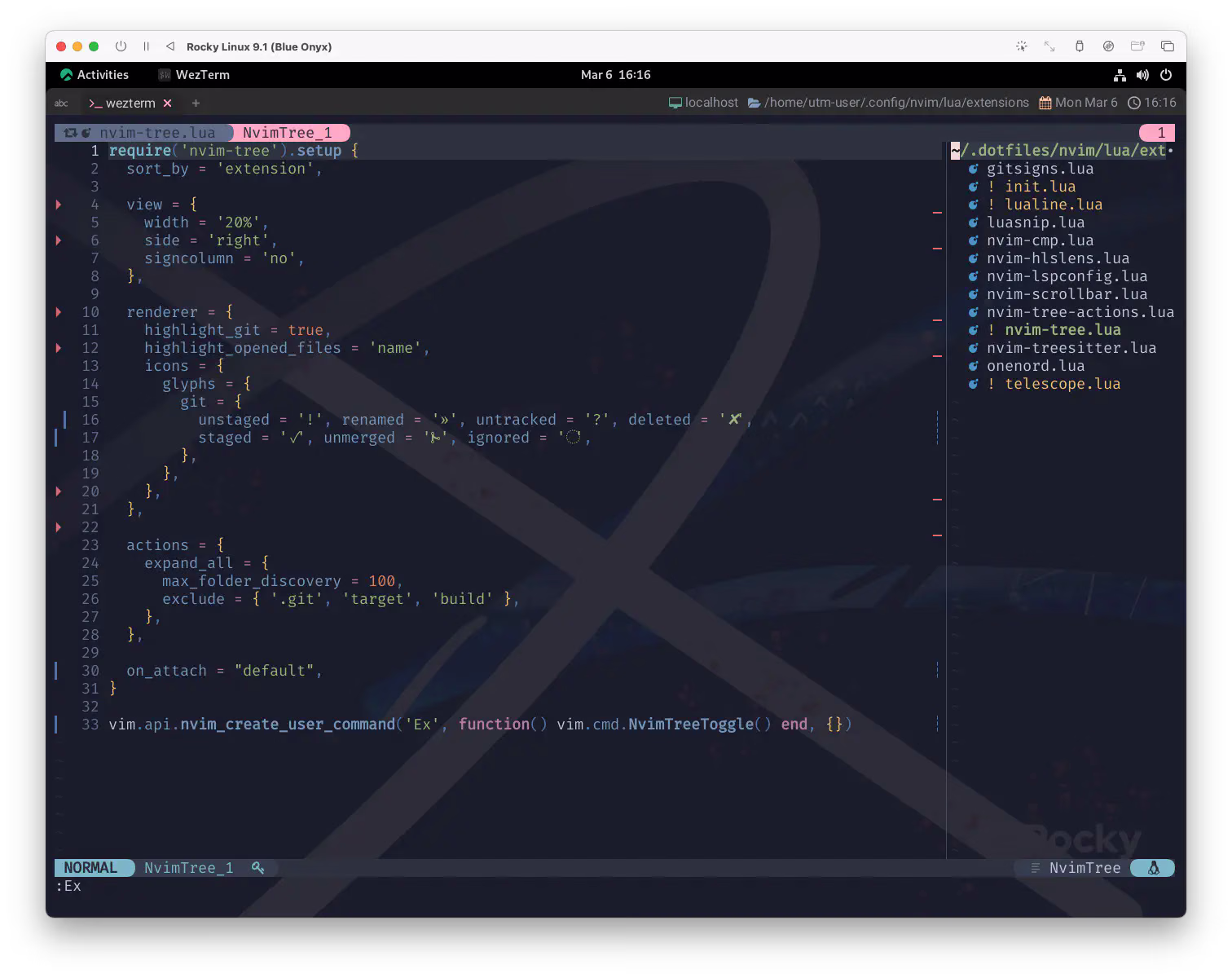Click the localhost host indicator in status
Image resolution: width=1232 pixels, height=978 pixels.
point(703,103)
